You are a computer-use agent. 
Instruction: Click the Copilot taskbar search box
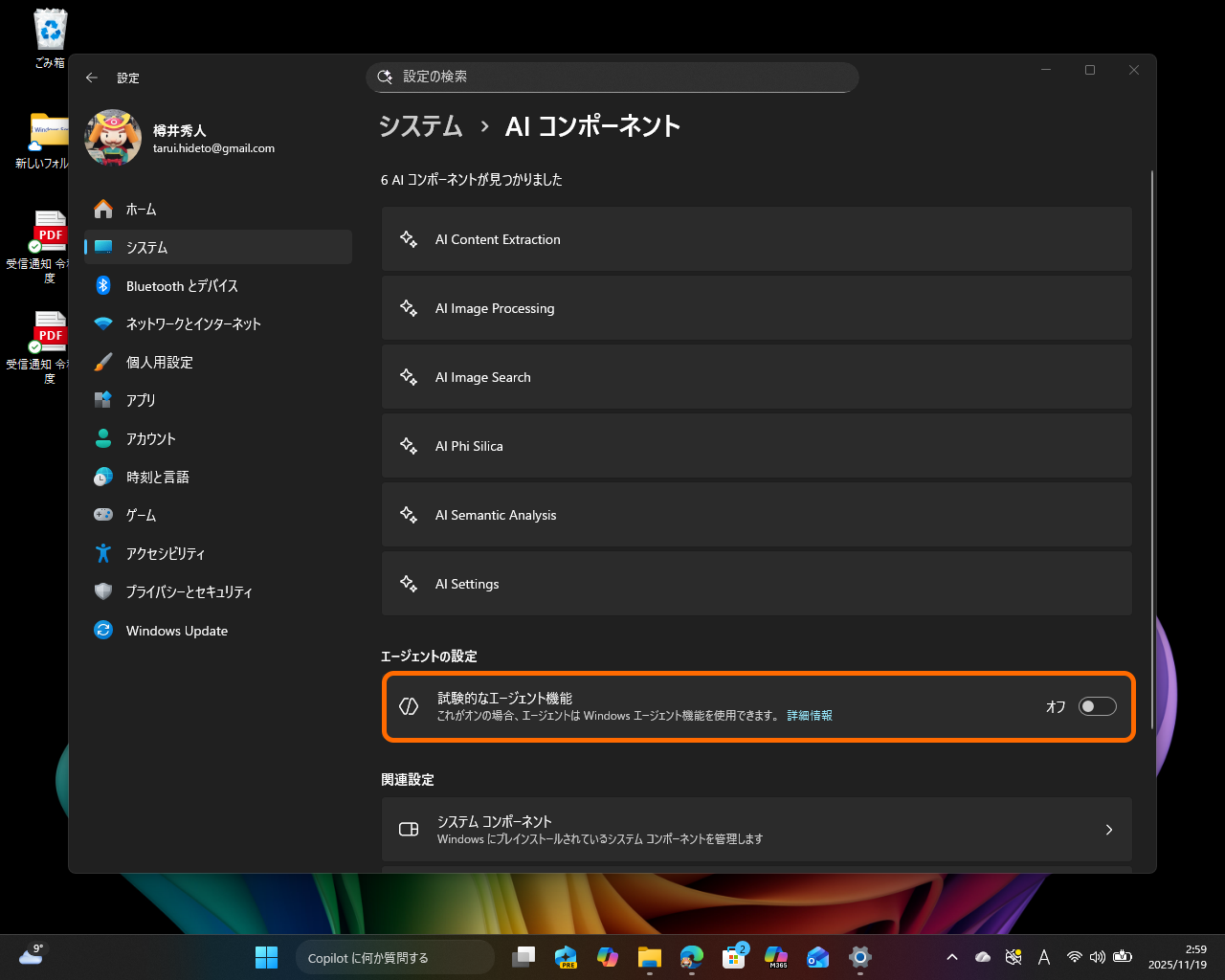point(394,957)
